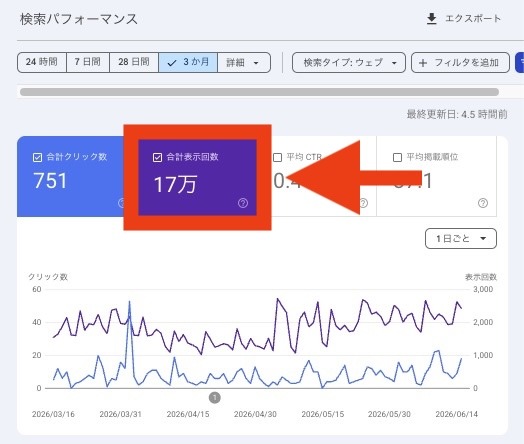Screen dimensions: 524x444
Task: Click the クリック数 axis title
Action: pyautogui.click(x=48, y=277)
